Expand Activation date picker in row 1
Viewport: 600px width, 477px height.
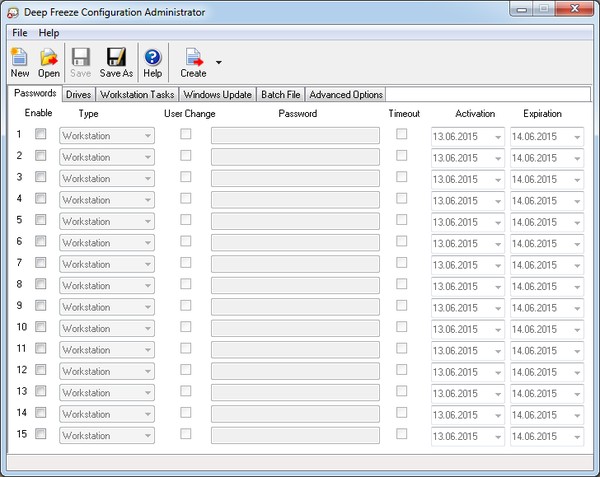click(x=497, y=136)
